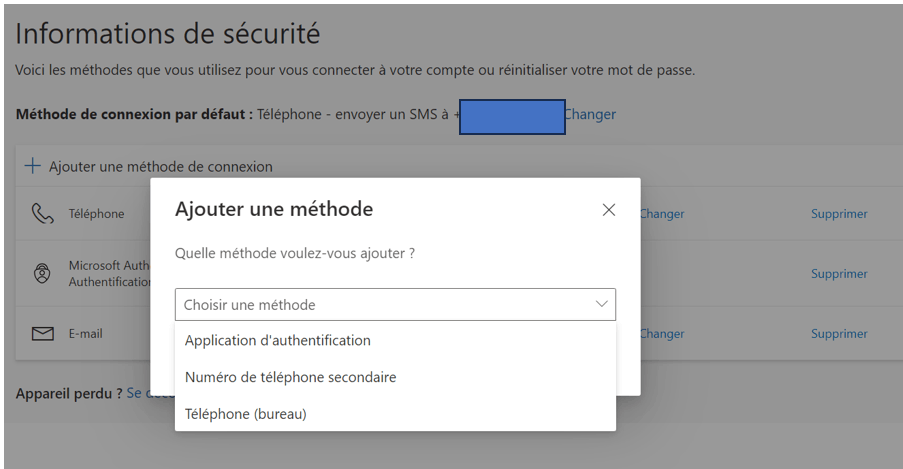This screenshot has height=469, width=903.
Task: Click the Microsoft Authenticator lock icon
Action: [42, 273]
